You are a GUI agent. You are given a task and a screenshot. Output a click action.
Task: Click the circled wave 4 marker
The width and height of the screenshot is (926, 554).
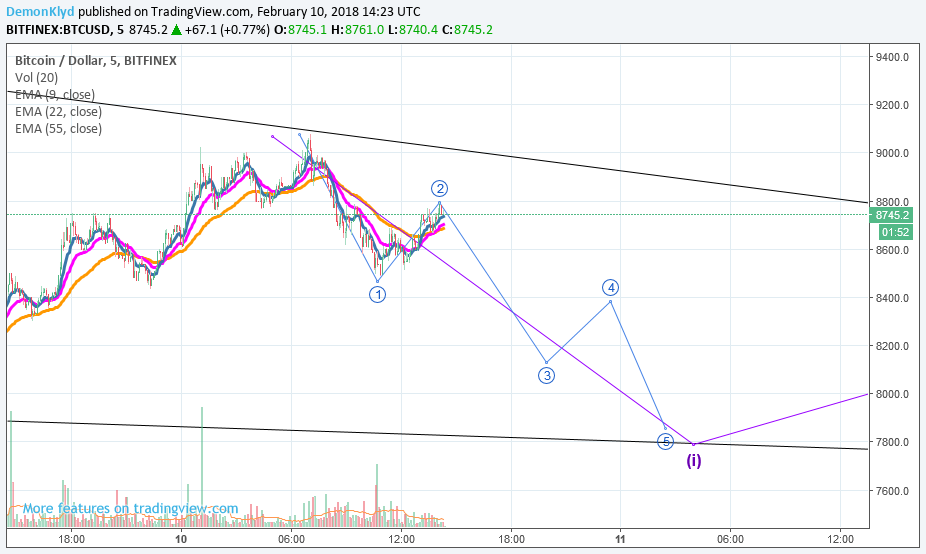[610, 288]
